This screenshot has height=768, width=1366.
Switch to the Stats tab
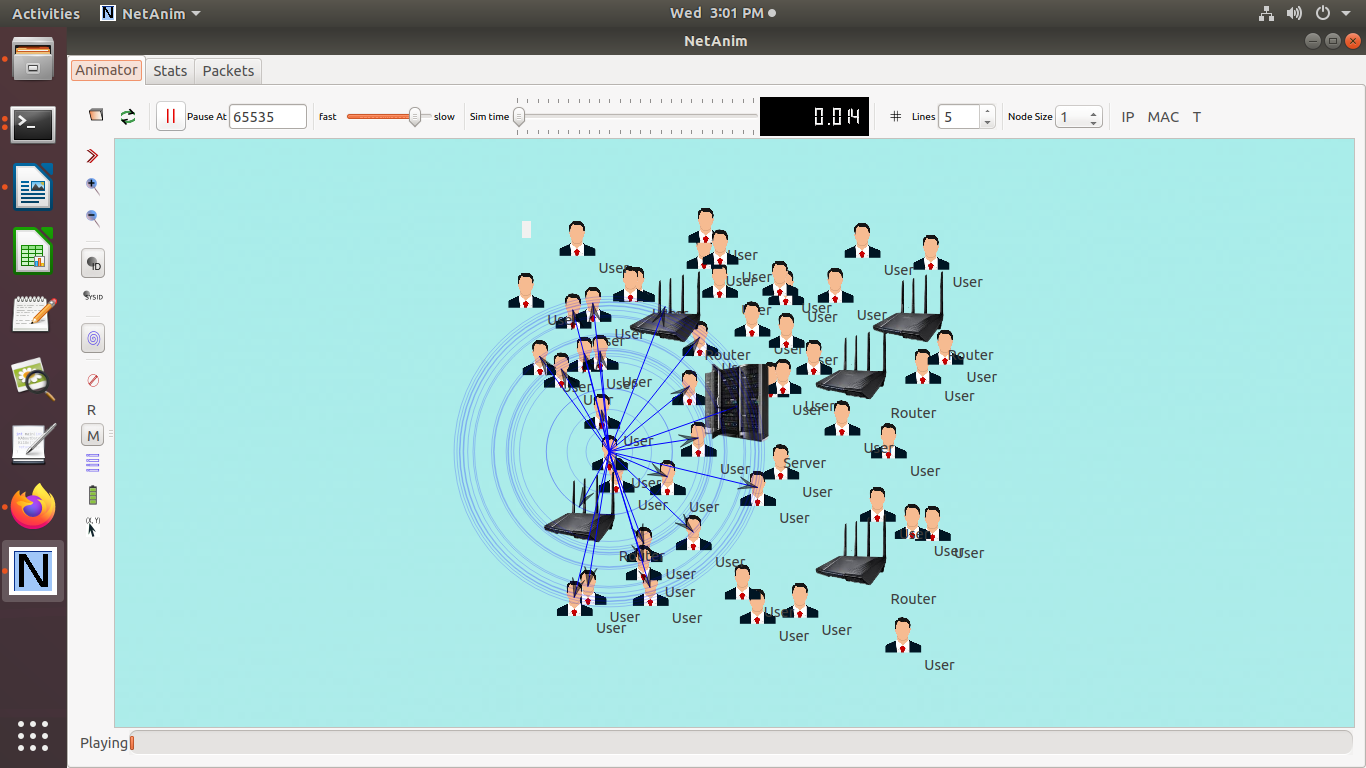pyautogui.click(x=170, y=70)
